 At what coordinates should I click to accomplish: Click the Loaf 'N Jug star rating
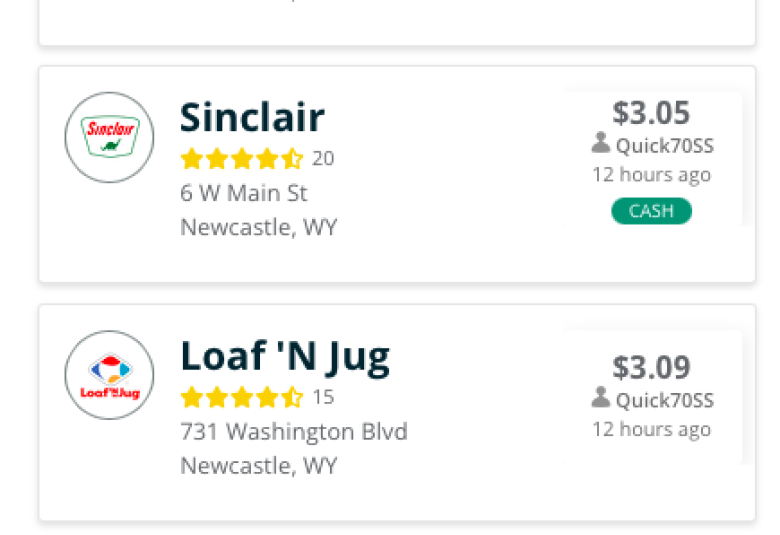[242, 397]
